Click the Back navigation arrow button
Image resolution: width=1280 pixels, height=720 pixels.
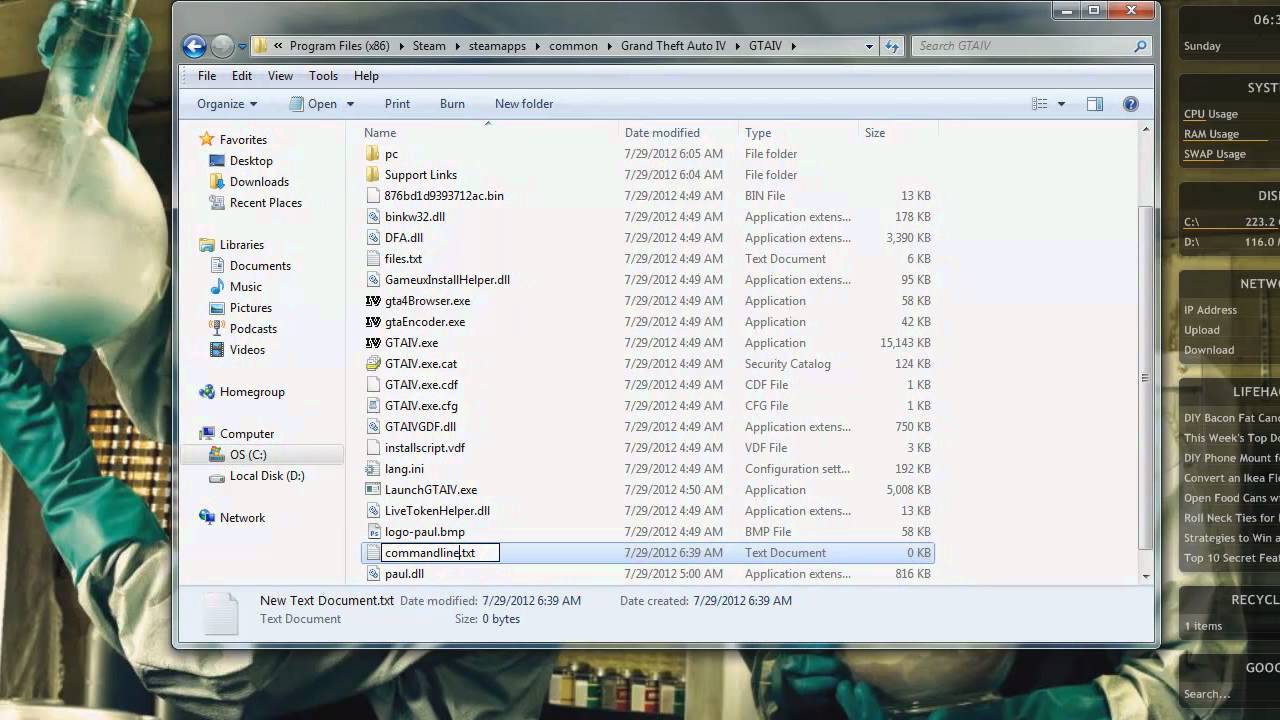pyautogui.click(x=195, y=46)
